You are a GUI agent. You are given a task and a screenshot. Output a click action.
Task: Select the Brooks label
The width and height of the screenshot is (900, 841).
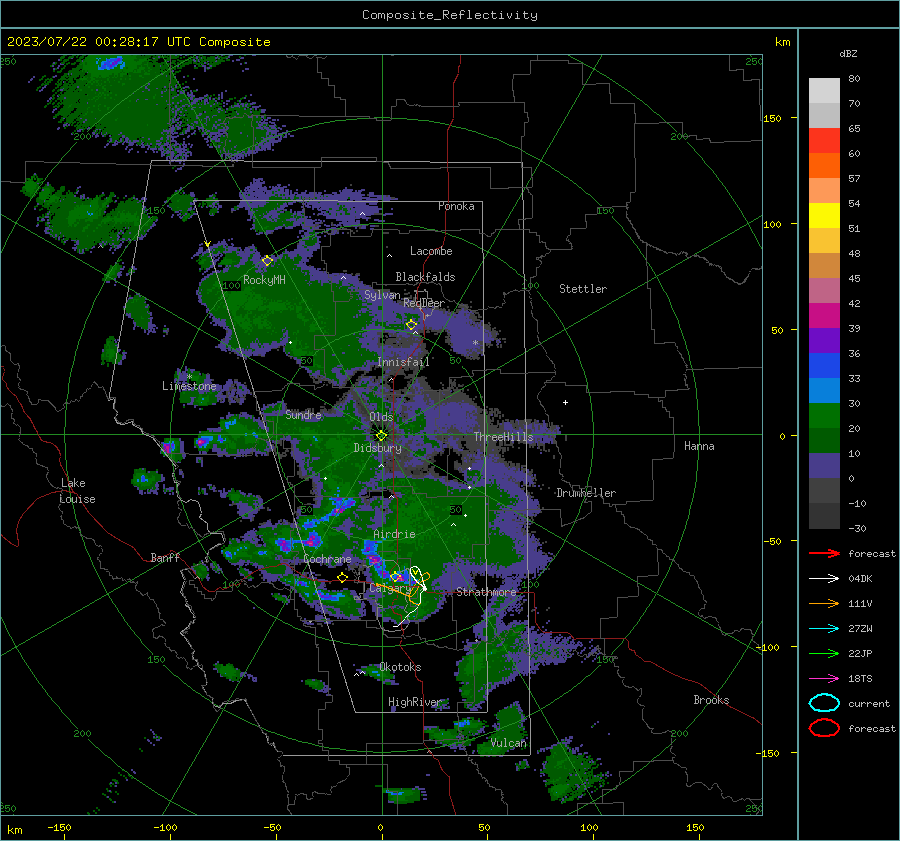point(711,700)
